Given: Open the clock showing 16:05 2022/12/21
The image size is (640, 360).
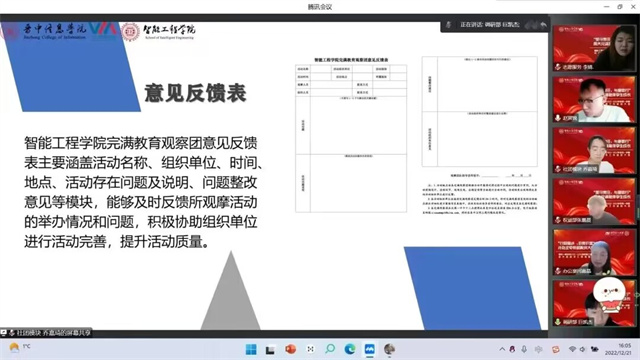Looking at the screenshot, I should coord(618,349).
